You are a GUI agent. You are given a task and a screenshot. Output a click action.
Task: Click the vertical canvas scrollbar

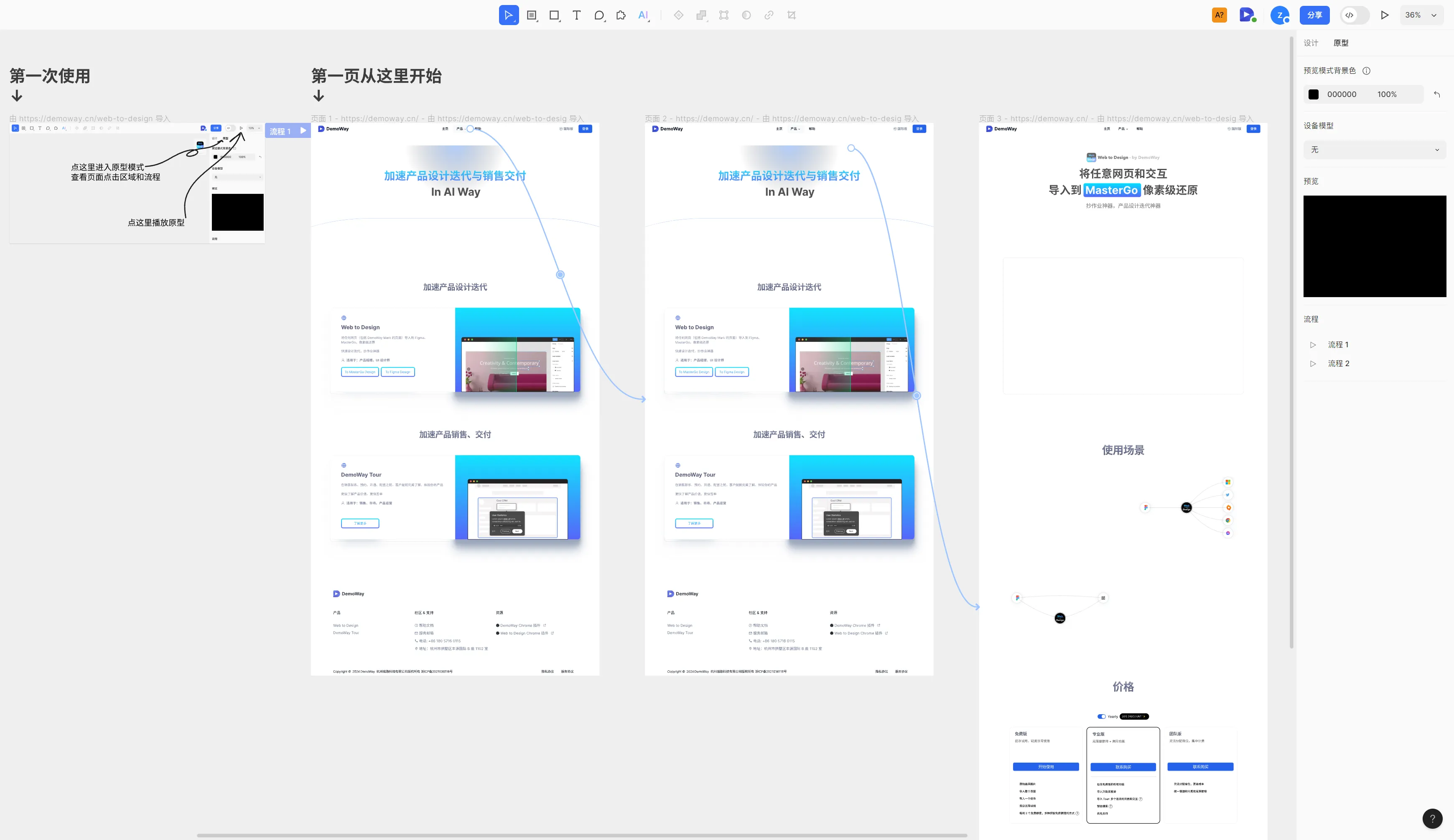(1291, 342)
